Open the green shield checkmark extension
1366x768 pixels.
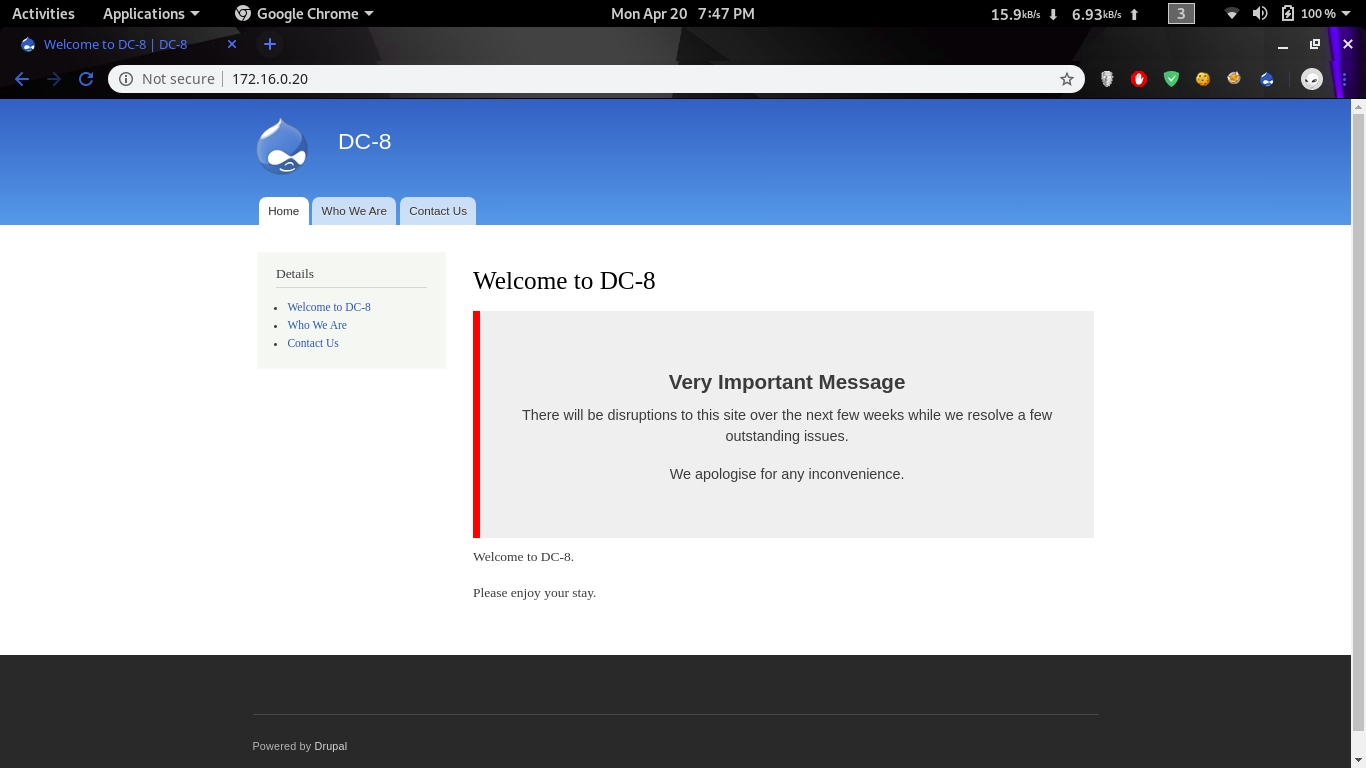point(1171,79)
